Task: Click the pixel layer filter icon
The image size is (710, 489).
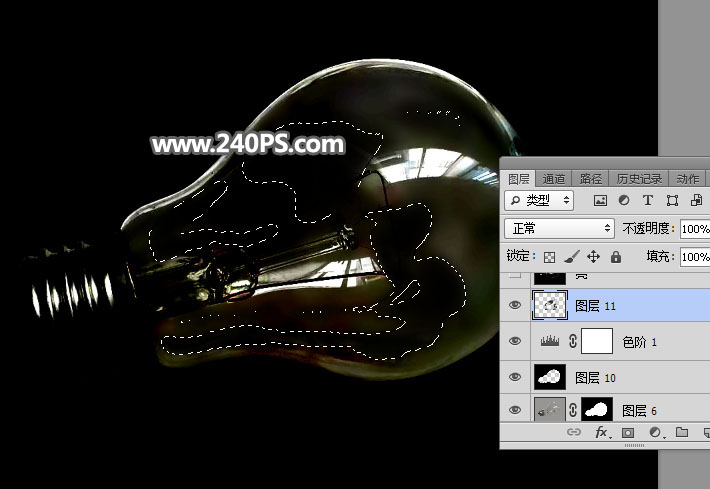Action: point(600,200)
